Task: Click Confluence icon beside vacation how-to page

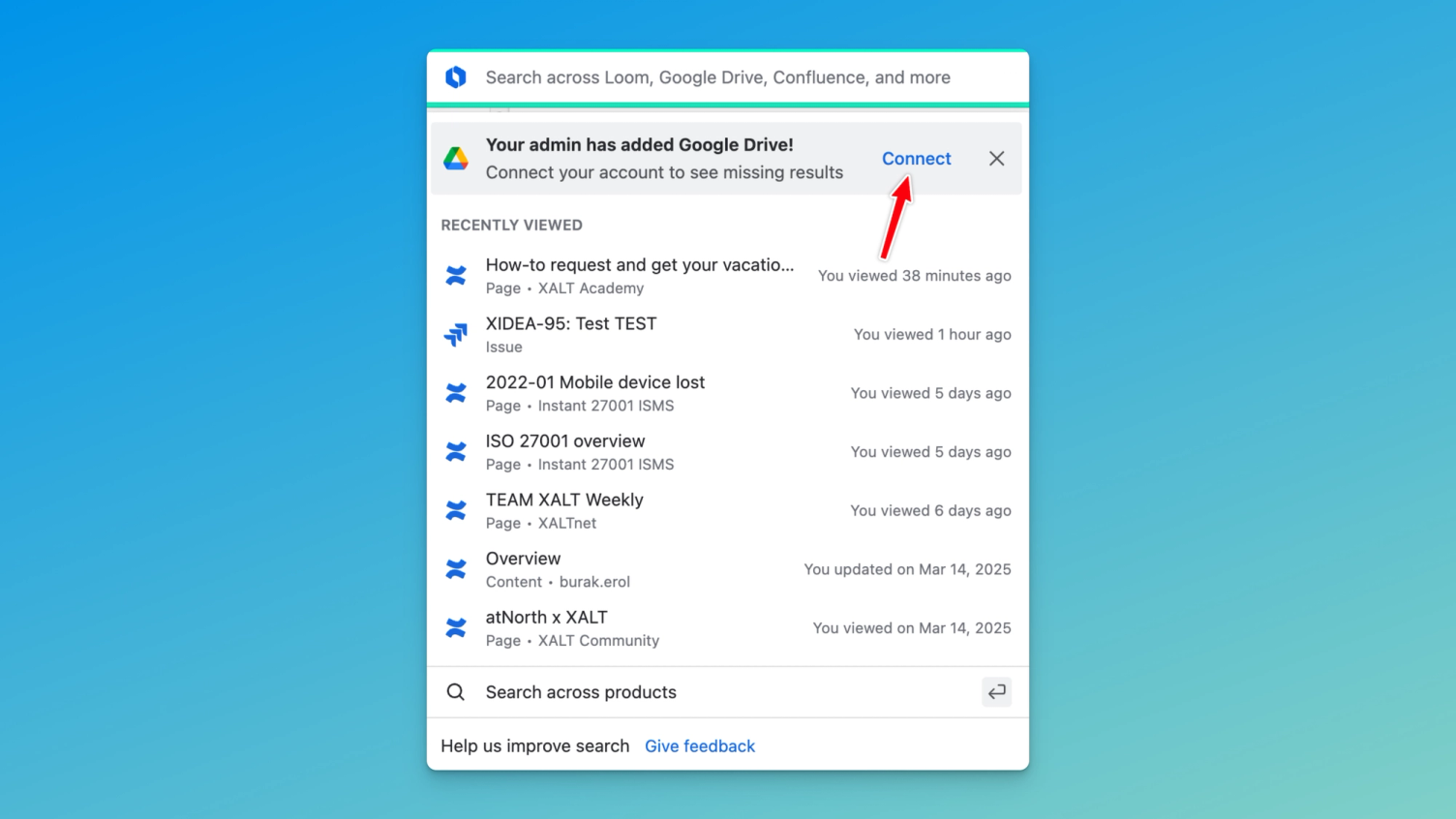Action: (456, 276)
